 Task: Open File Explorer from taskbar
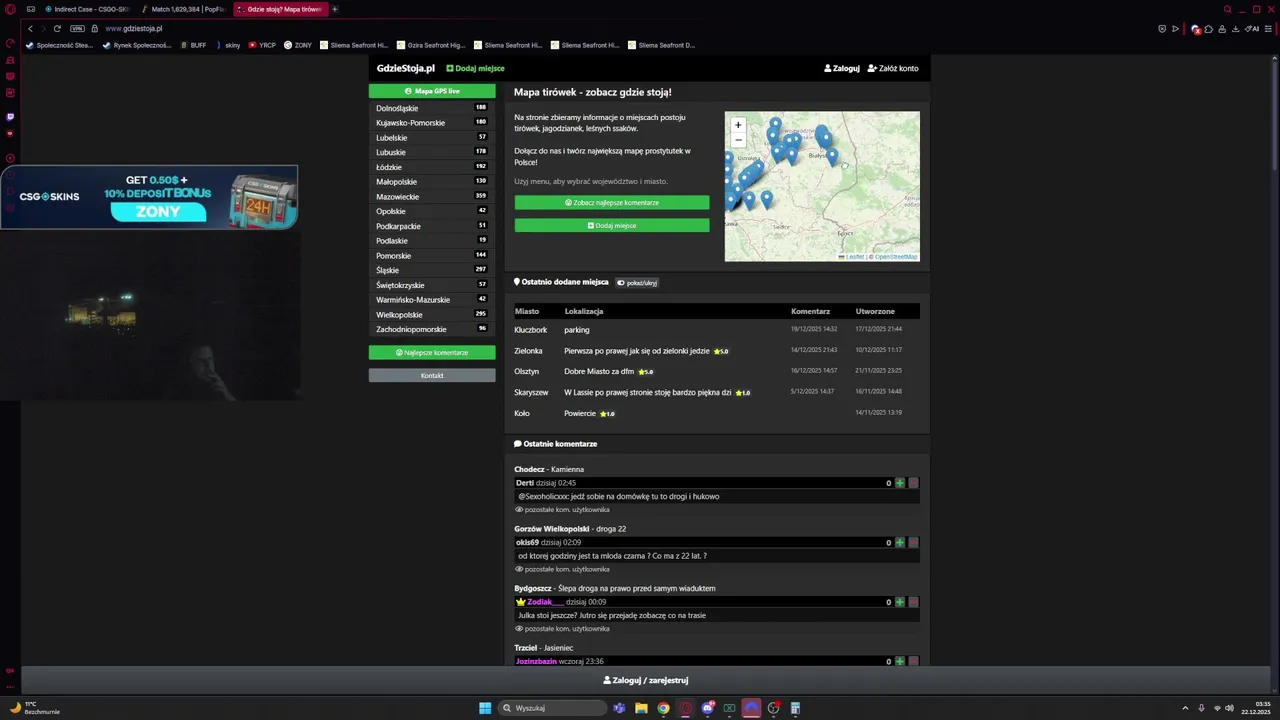tap(641, 708)
